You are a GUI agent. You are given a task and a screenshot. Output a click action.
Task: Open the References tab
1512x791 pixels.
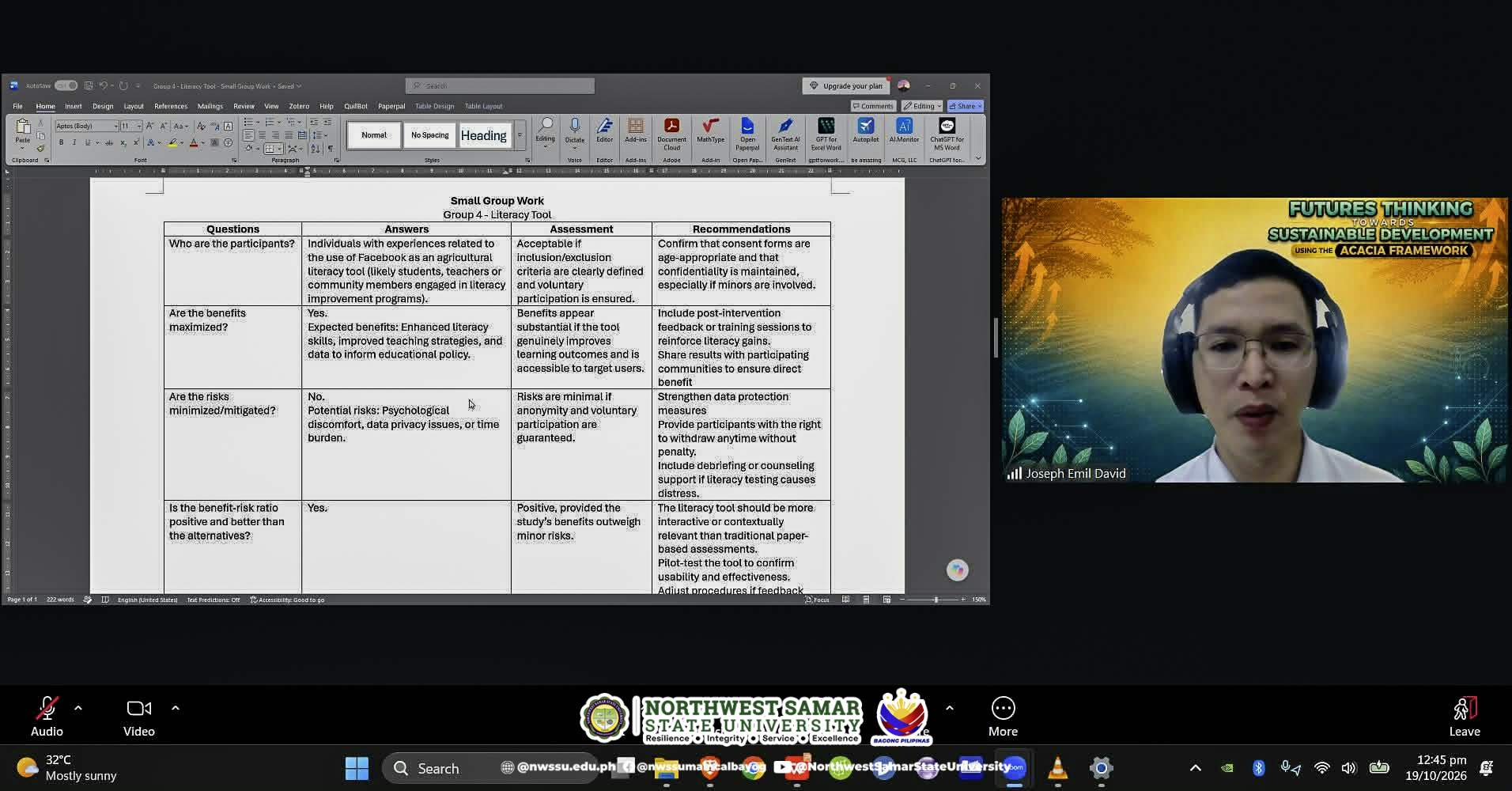pos(171,106)
